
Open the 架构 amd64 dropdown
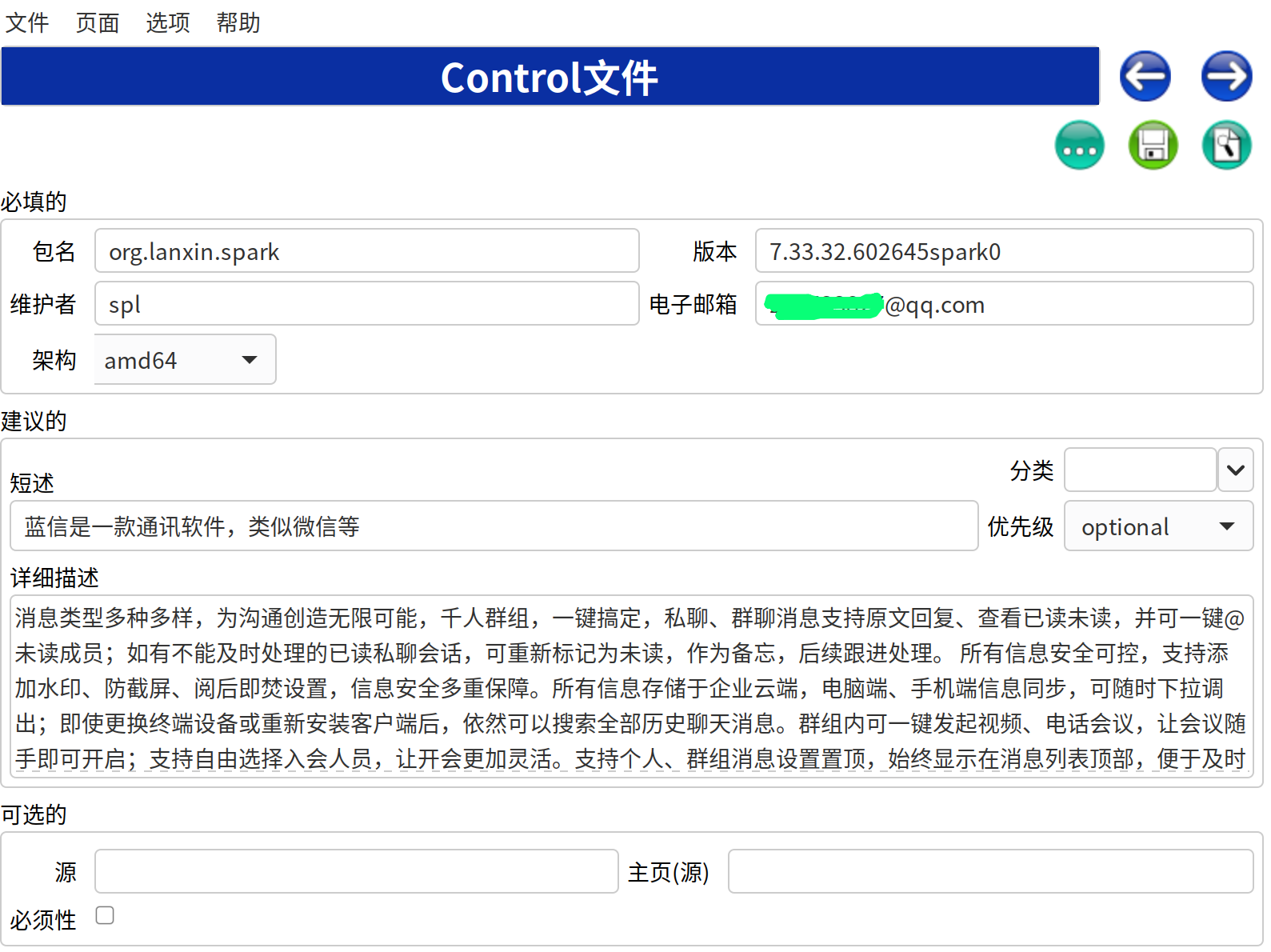click(x=185, y=360)
